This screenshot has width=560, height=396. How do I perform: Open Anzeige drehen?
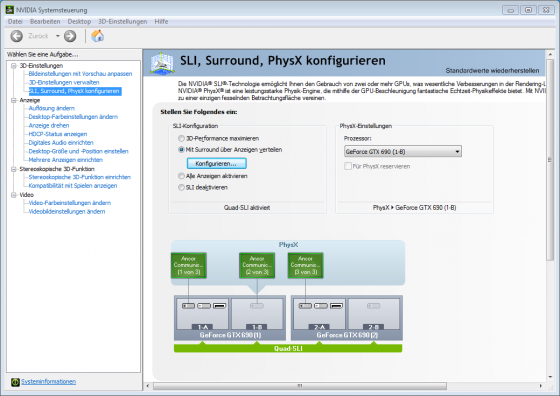(49, 125)
